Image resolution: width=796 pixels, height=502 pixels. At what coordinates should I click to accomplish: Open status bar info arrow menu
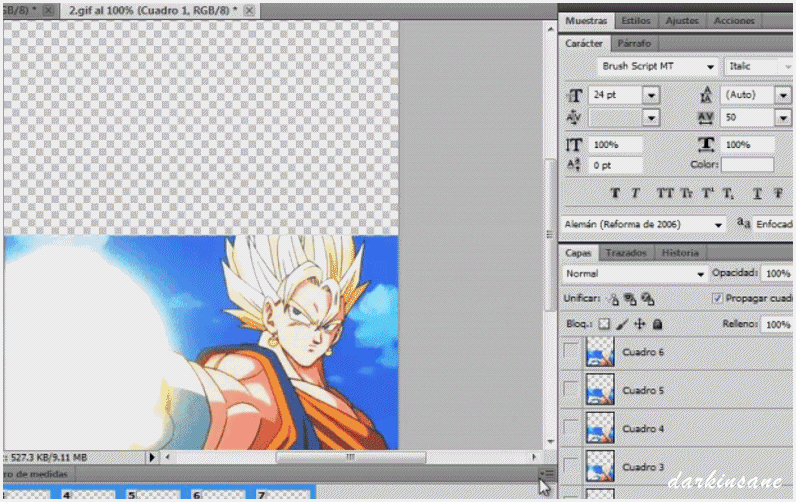(x=152, y=457)
